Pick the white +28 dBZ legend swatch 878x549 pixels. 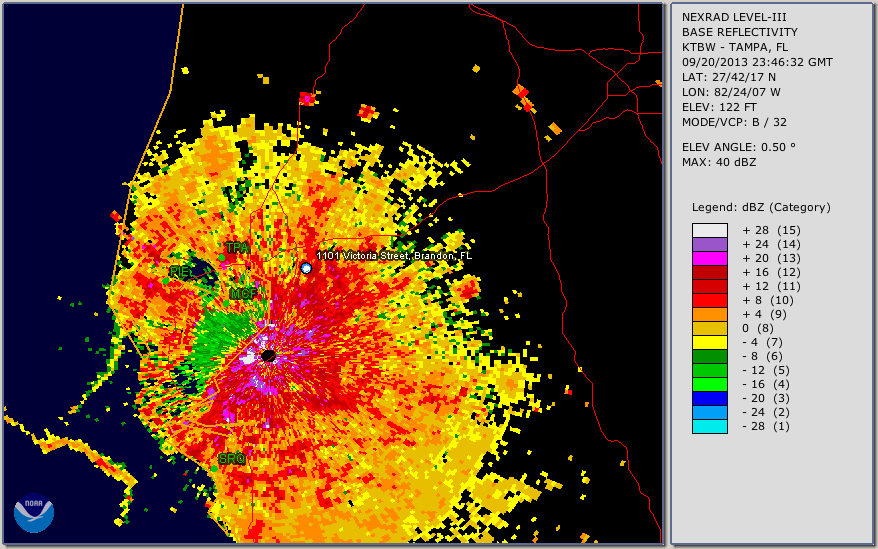coord(709,230)
